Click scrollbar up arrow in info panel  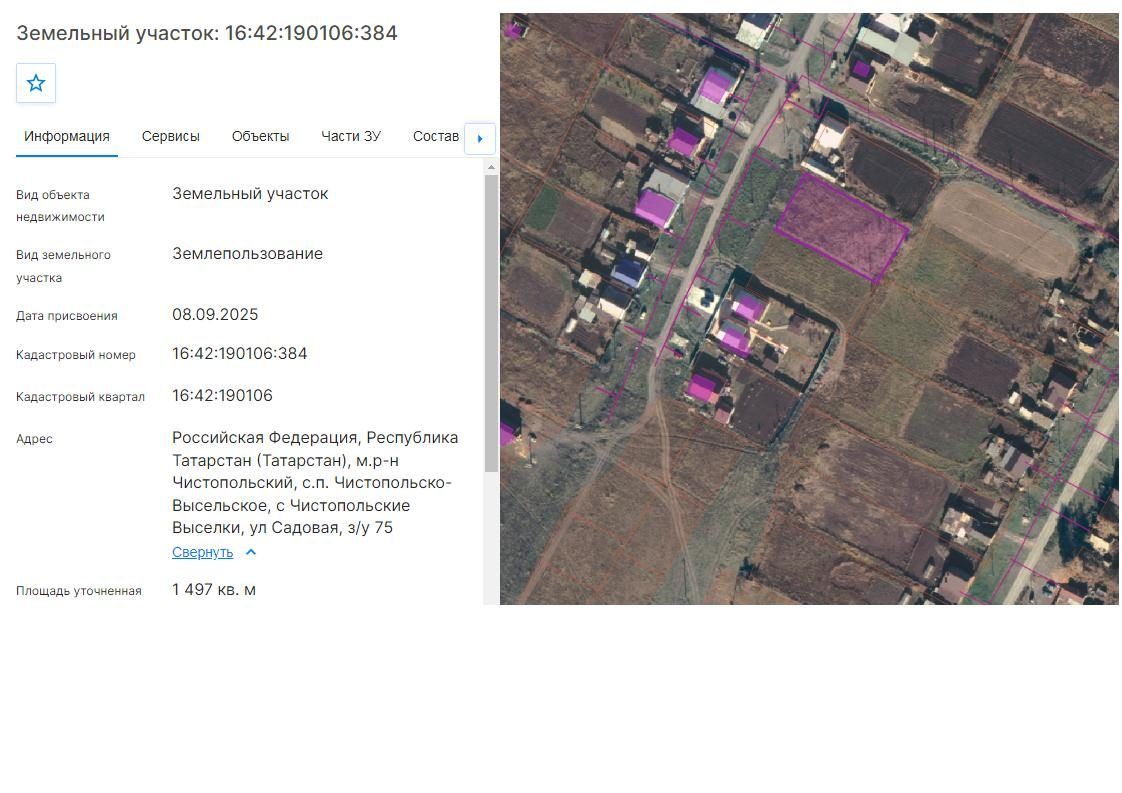click(491, 167)
